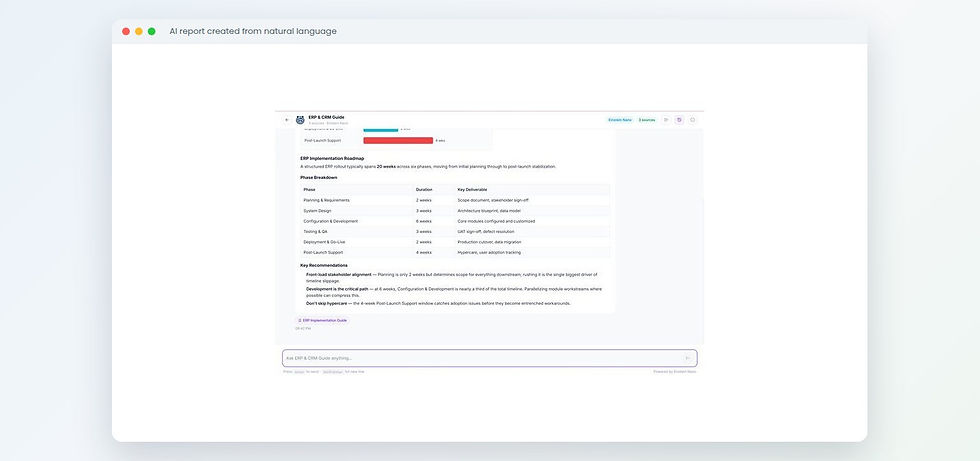Viewport: 980px width, 461px height.
Task: Select the Testing & QA cell
Action: (315, 232)
